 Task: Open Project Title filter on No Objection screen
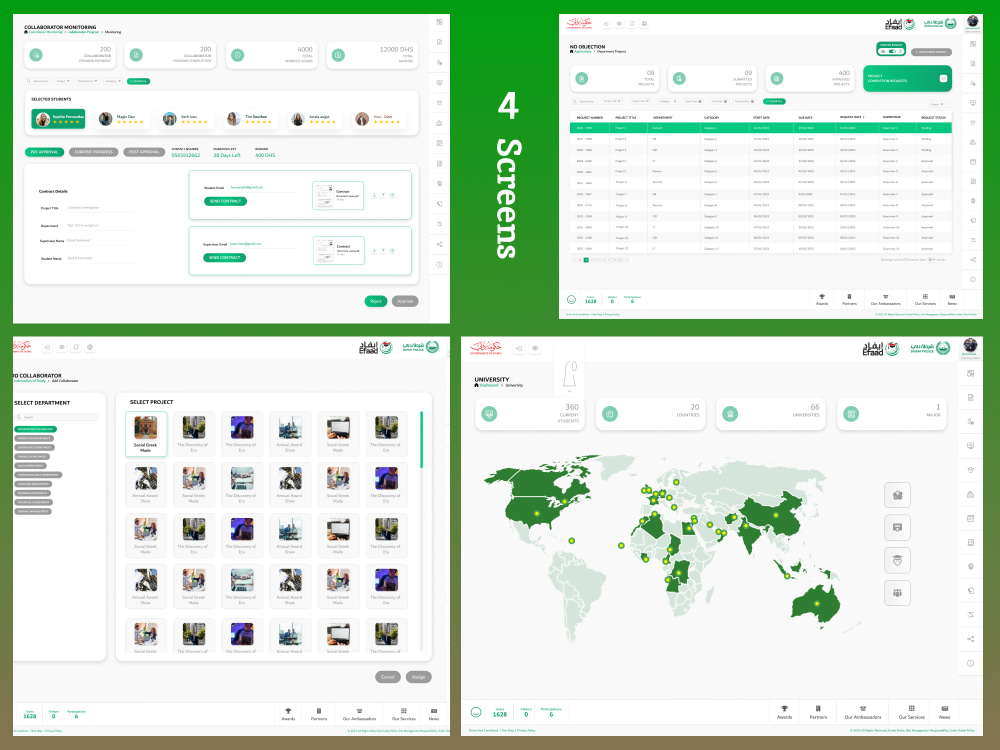pos(612,101)
